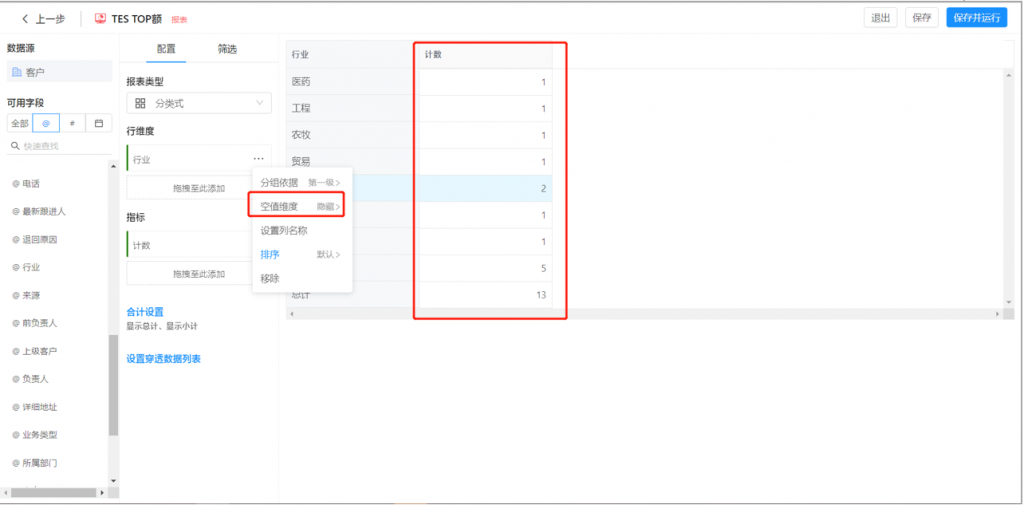
Task: Click the 客户 data source icon
Action: tap(17, 72)
